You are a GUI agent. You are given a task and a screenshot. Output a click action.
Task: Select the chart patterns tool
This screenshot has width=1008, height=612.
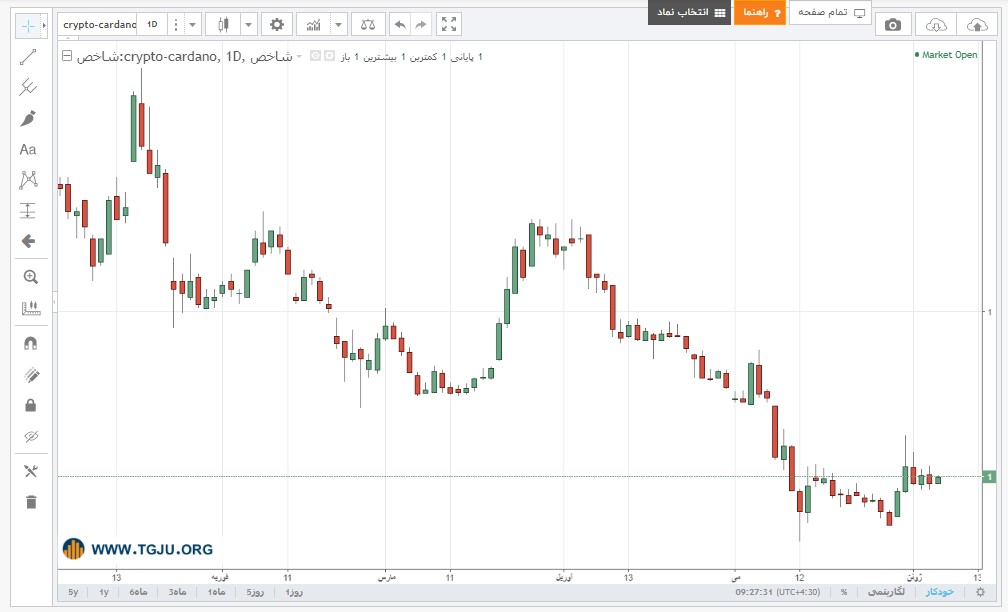pos(28,180)
